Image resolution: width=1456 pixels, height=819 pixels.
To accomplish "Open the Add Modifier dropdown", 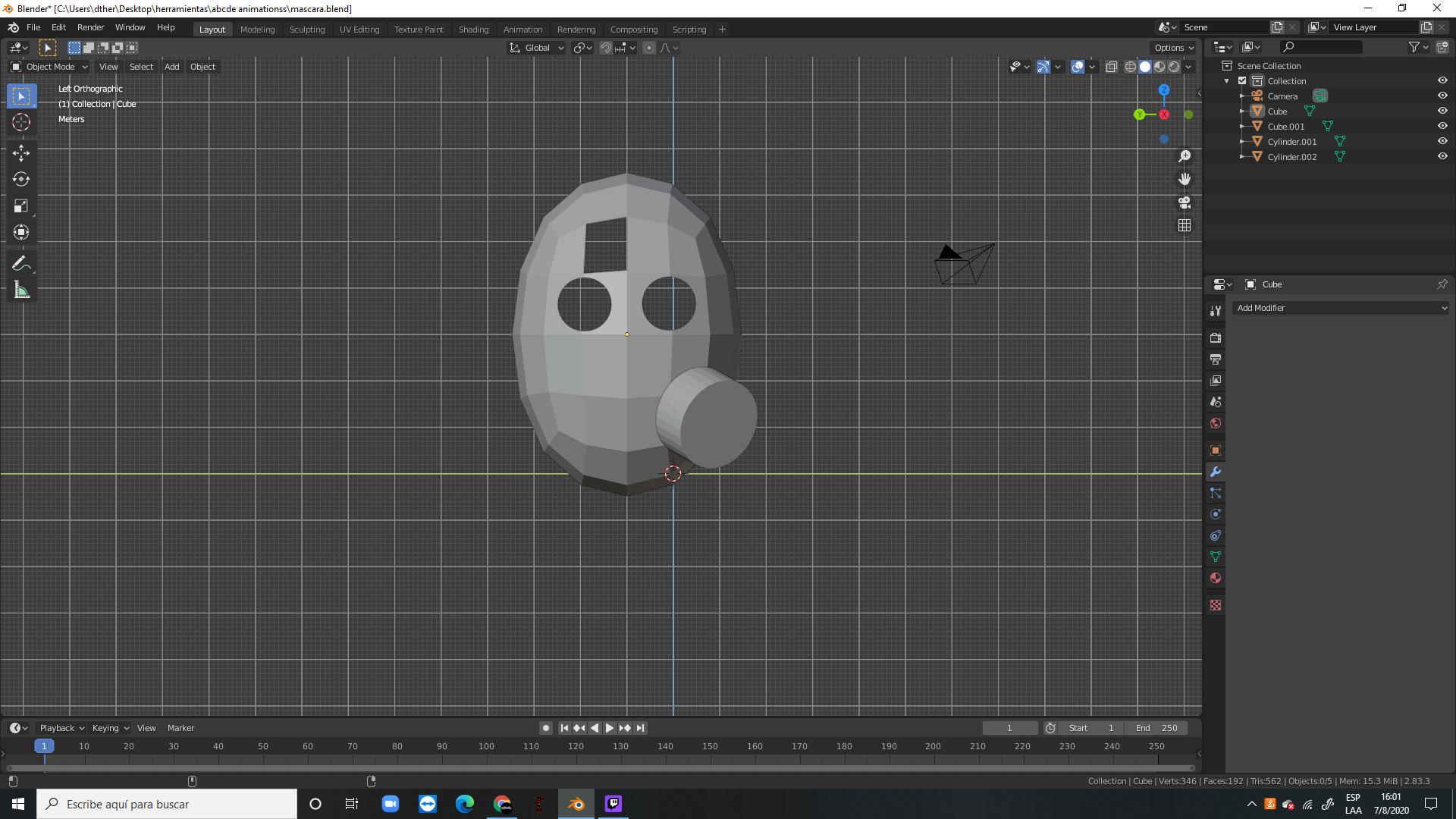I will click(1340, 308).
